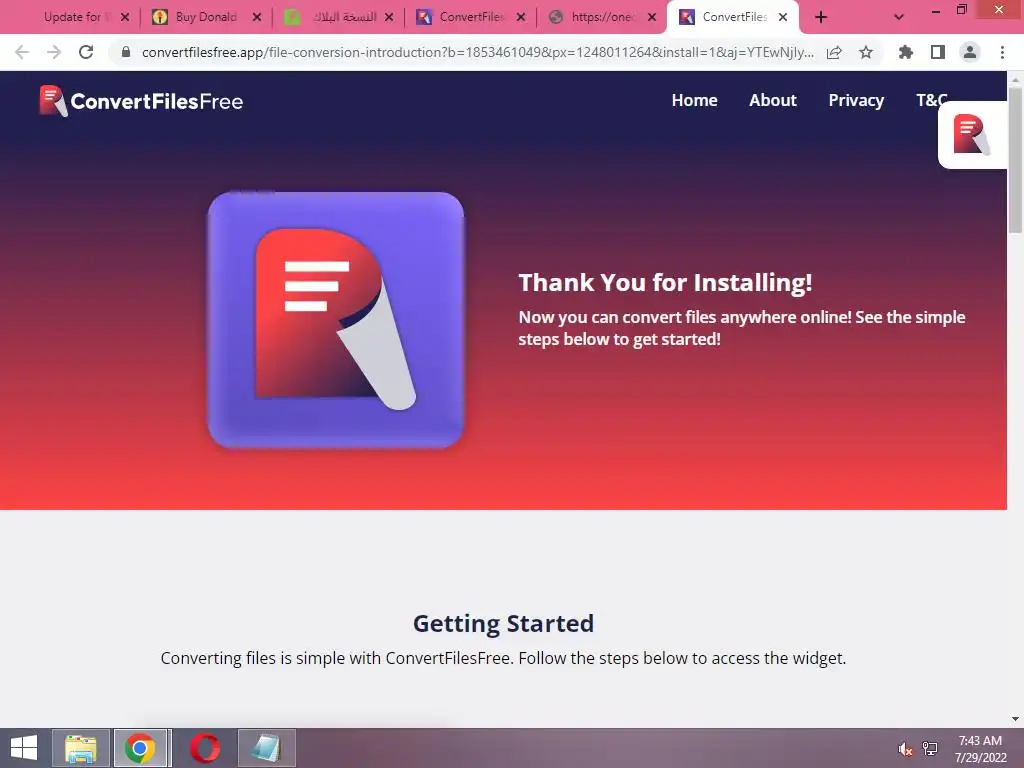Click the 'Thank You for Installing!' heading
This screenshot has height=768, width=1024.
coord(665,282)
